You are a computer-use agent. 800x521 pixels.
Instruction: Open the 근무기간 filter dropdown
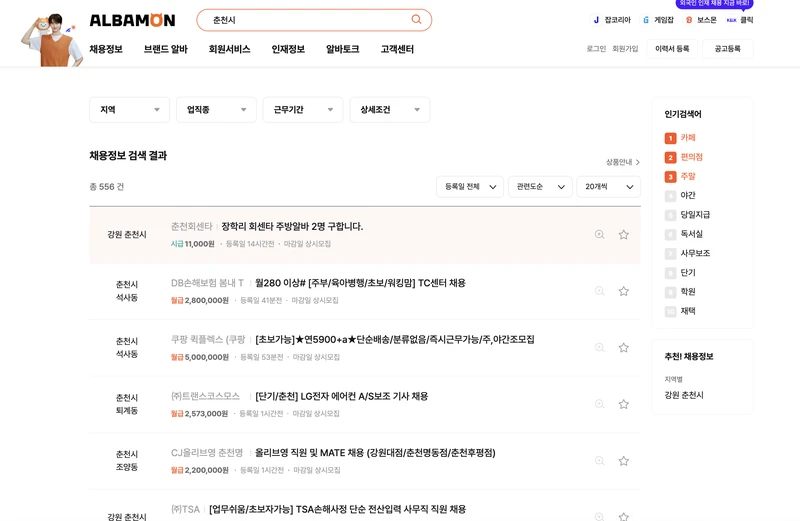tap(303, 110)
